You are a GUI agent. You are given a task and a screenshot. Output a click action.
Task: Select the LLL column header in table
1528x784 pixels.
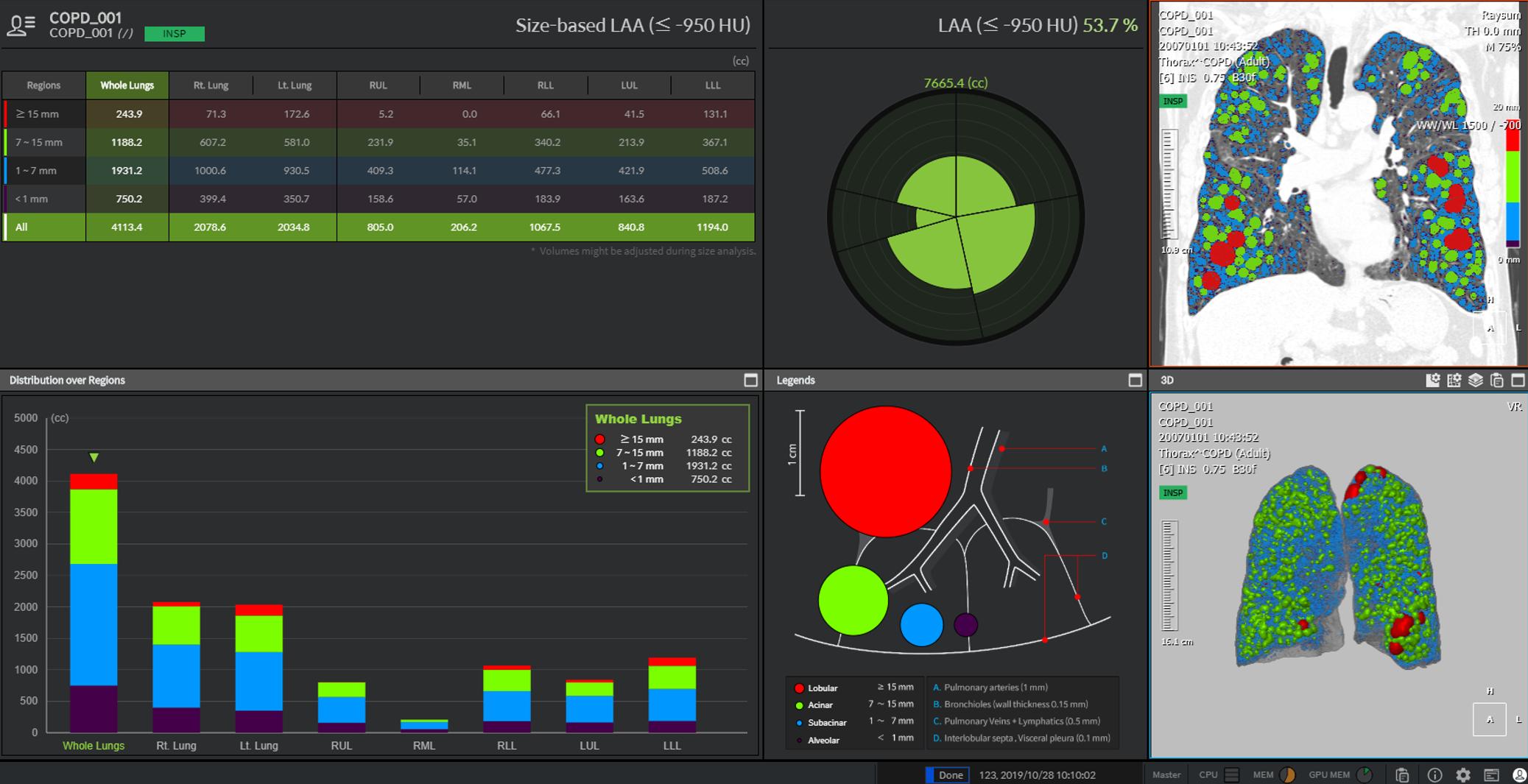pos(712,85)
